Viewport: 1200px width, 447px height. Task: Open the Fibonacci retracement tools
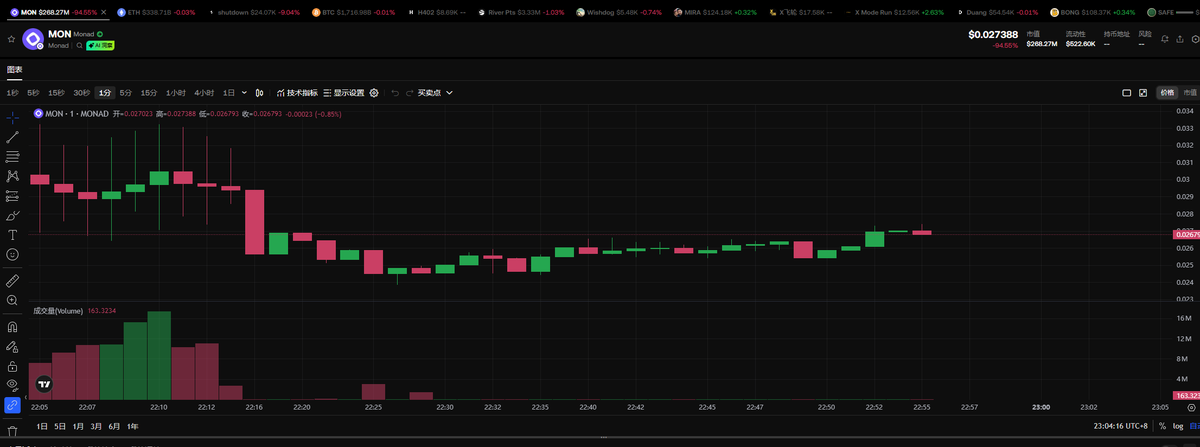(x=12, y=157)
